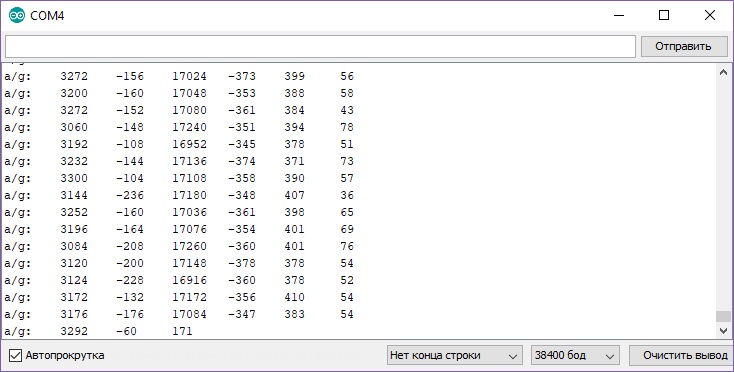Viewport: 734px width, 372px height.
Task: Click the COM4 window title text
Action: pos(47,16)
